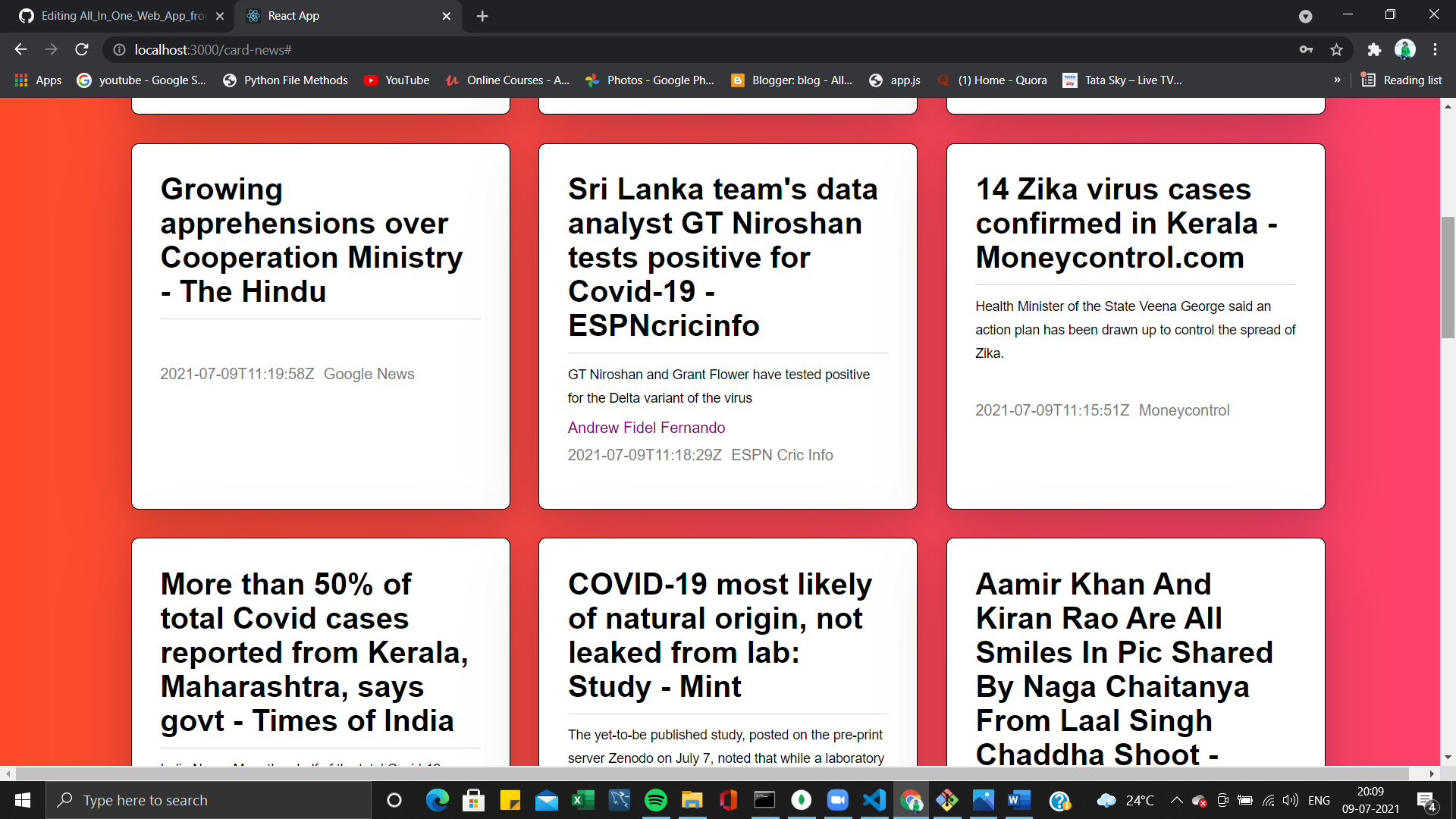Open the Apps bookmarks shortcut

click(x=39, y=80)
